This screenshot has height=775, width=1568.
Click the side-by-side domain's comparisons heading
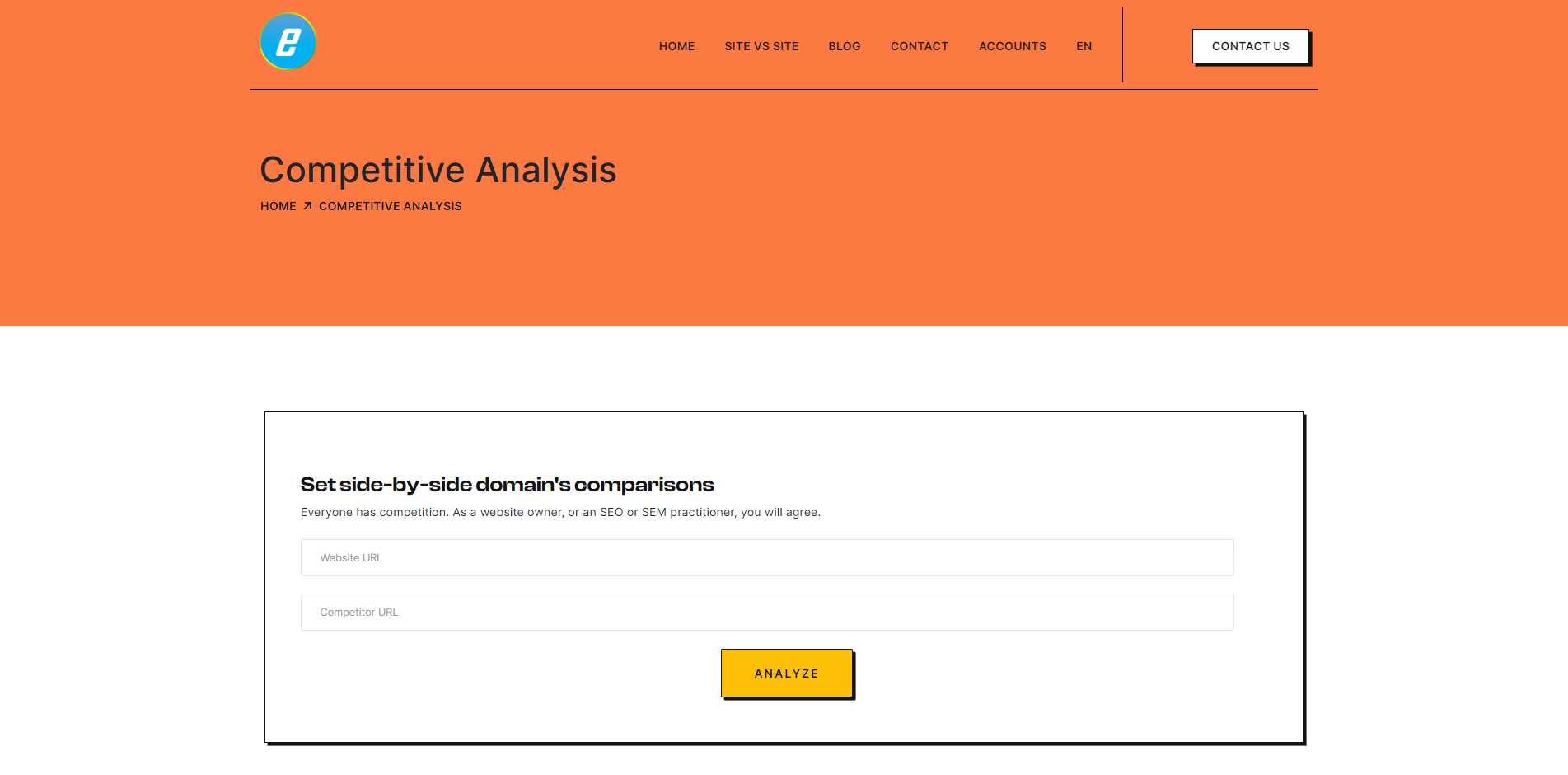pyautogui.click(x=507, y=485)
